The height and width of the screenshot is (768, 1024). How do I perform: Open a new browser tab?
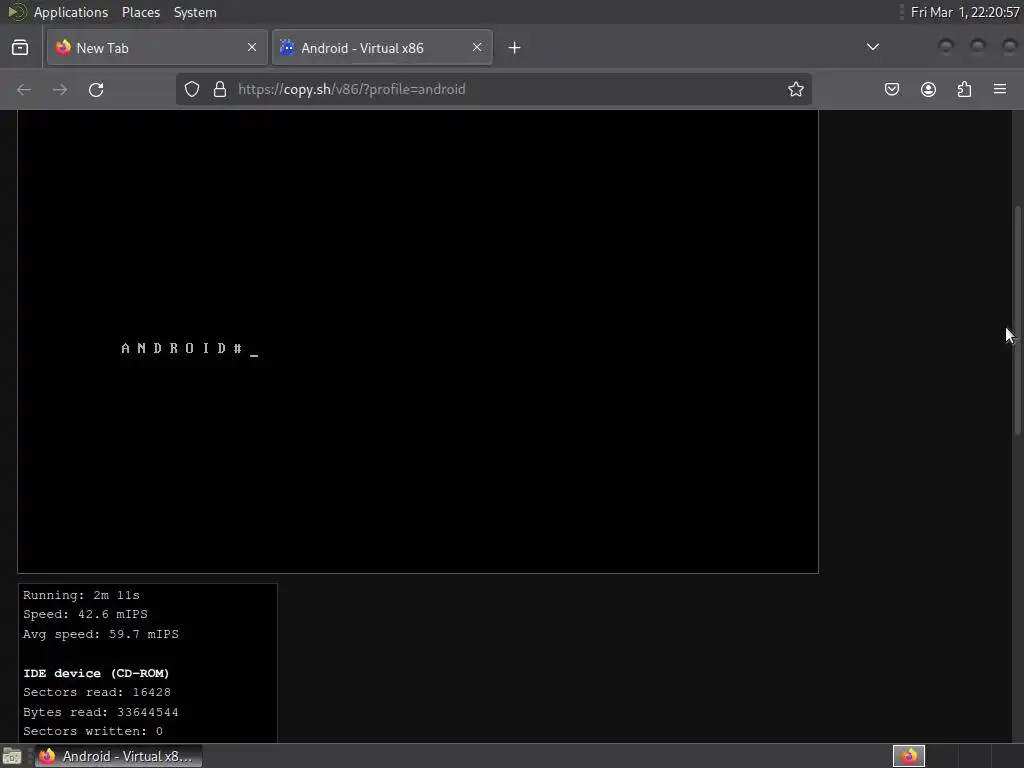pos(515,48)
